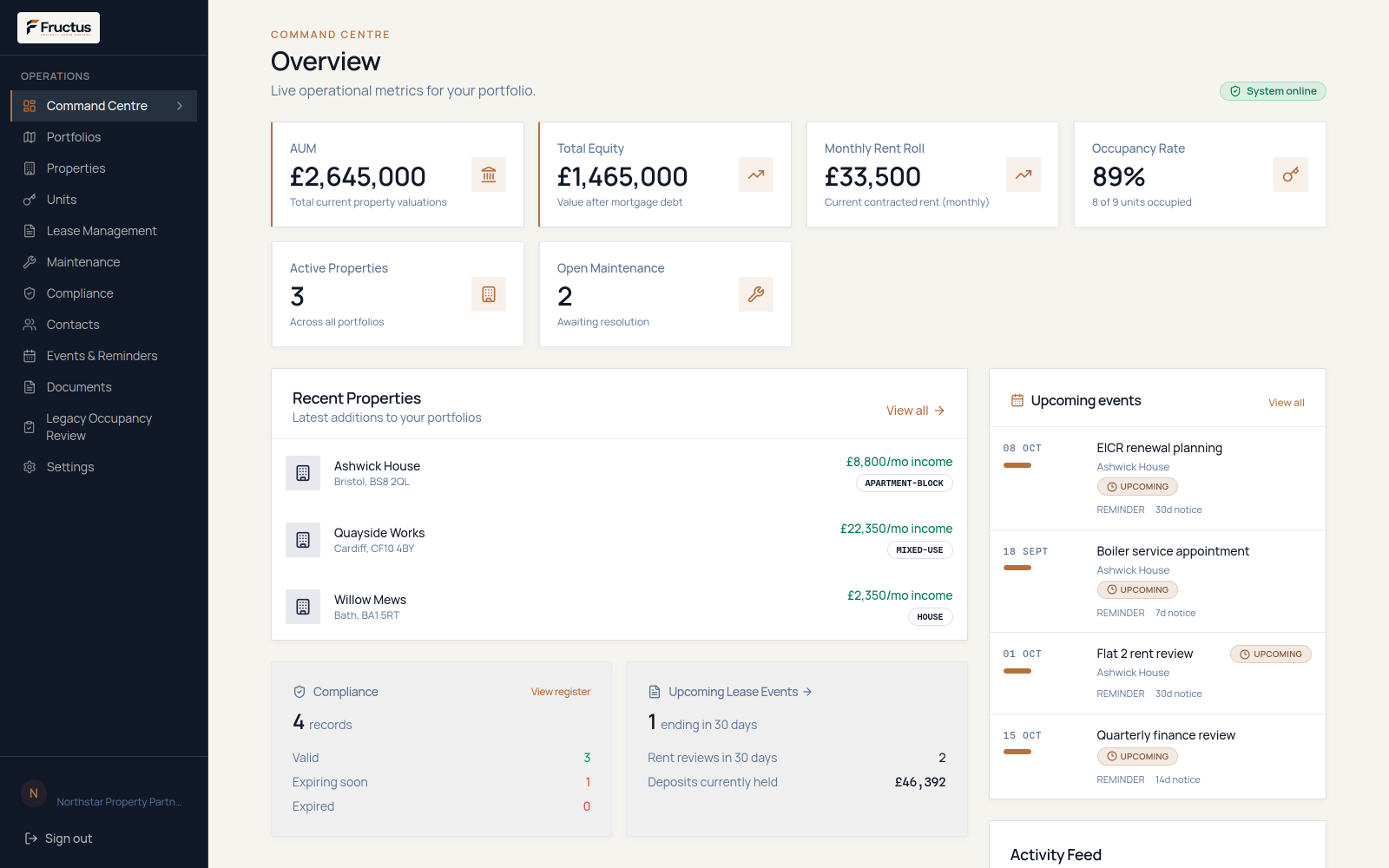Open the Northstar Property Partners account

[119, 802]
